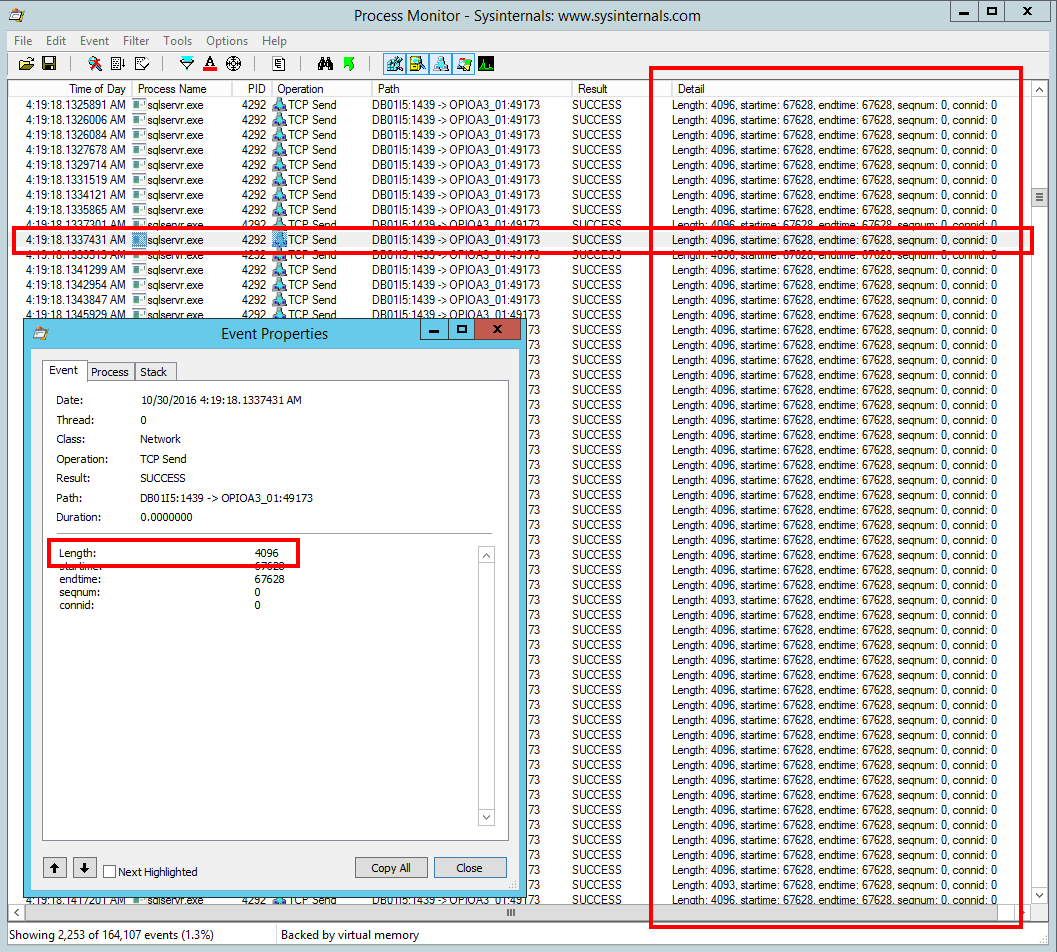This screenshot has width=1057, height=952.
Task: Switch to the Event tab in Event Properties
Action: click(64, 370)
